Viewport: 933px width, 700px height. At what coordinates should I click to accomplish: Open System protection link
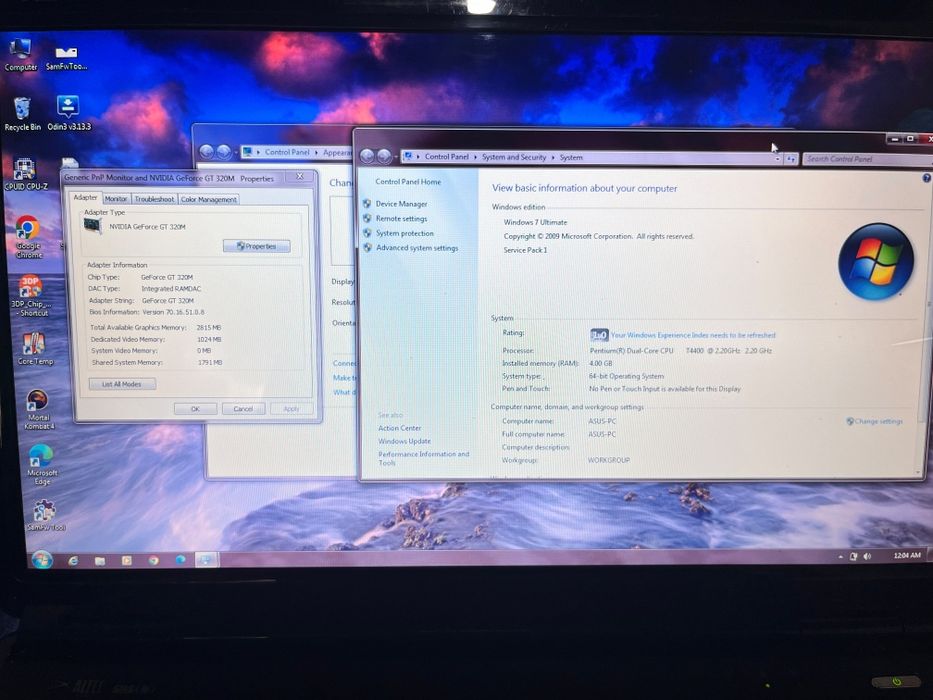tap(405, 233)
